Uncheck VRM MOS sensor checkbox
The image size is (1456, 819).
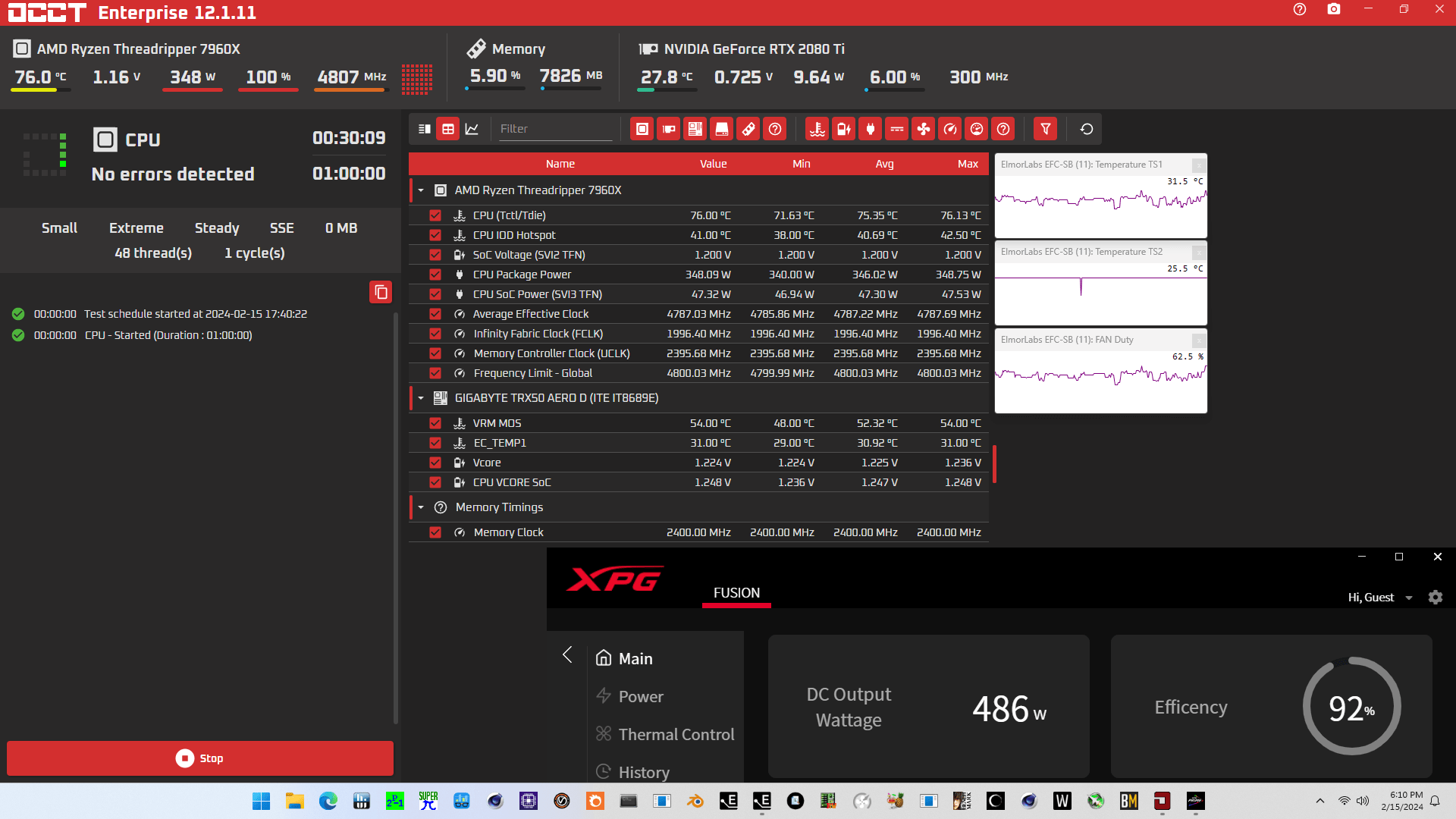tap(435, 423)
